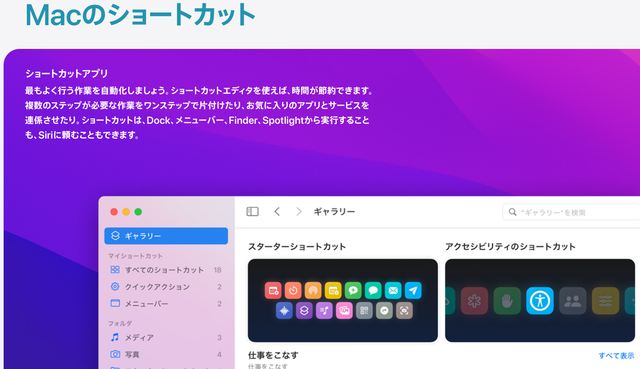Click the music note icon beside メディア

115,337
